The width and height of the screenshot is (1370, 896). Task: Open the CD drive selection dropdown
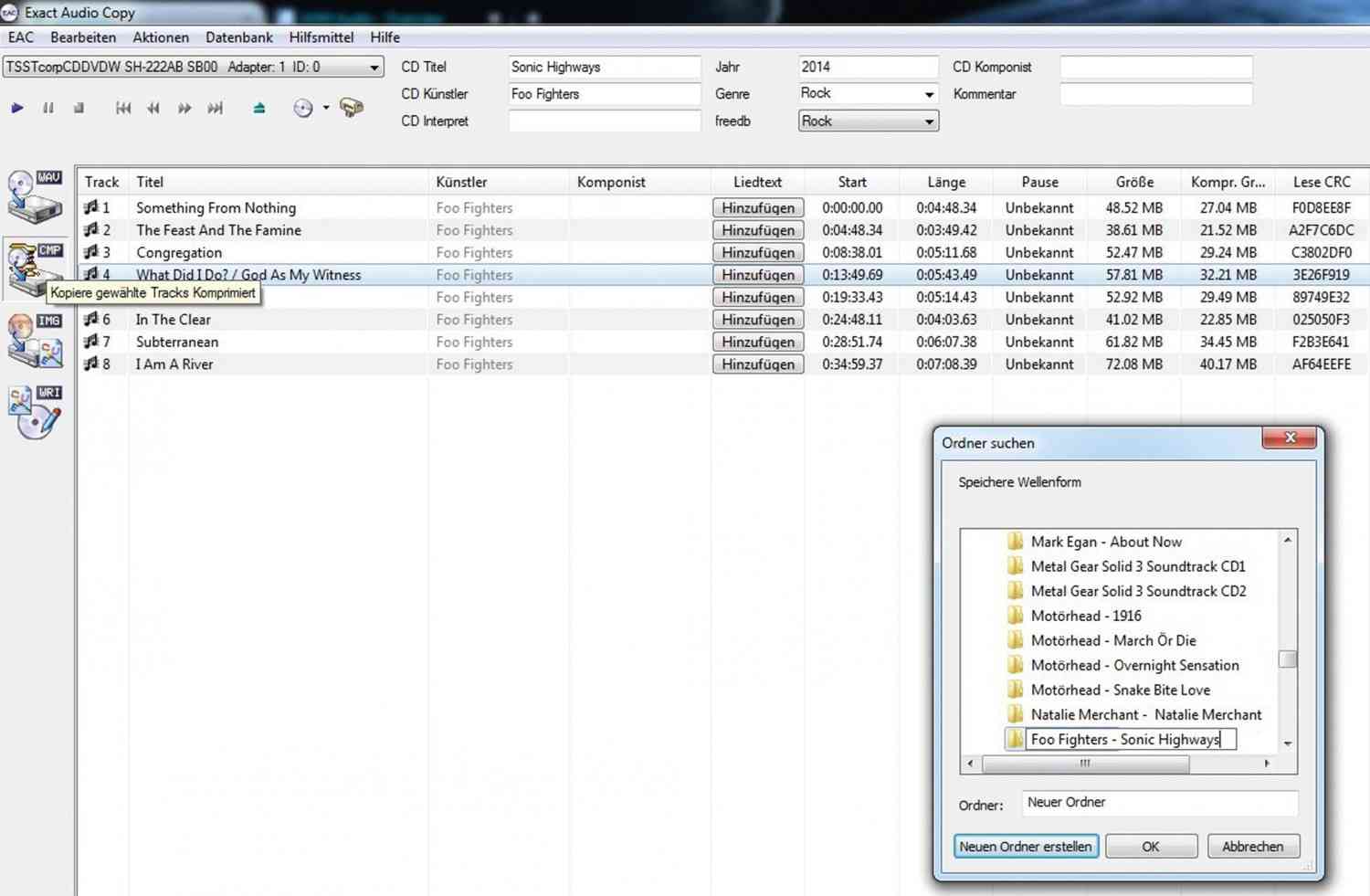pos(194,67)
